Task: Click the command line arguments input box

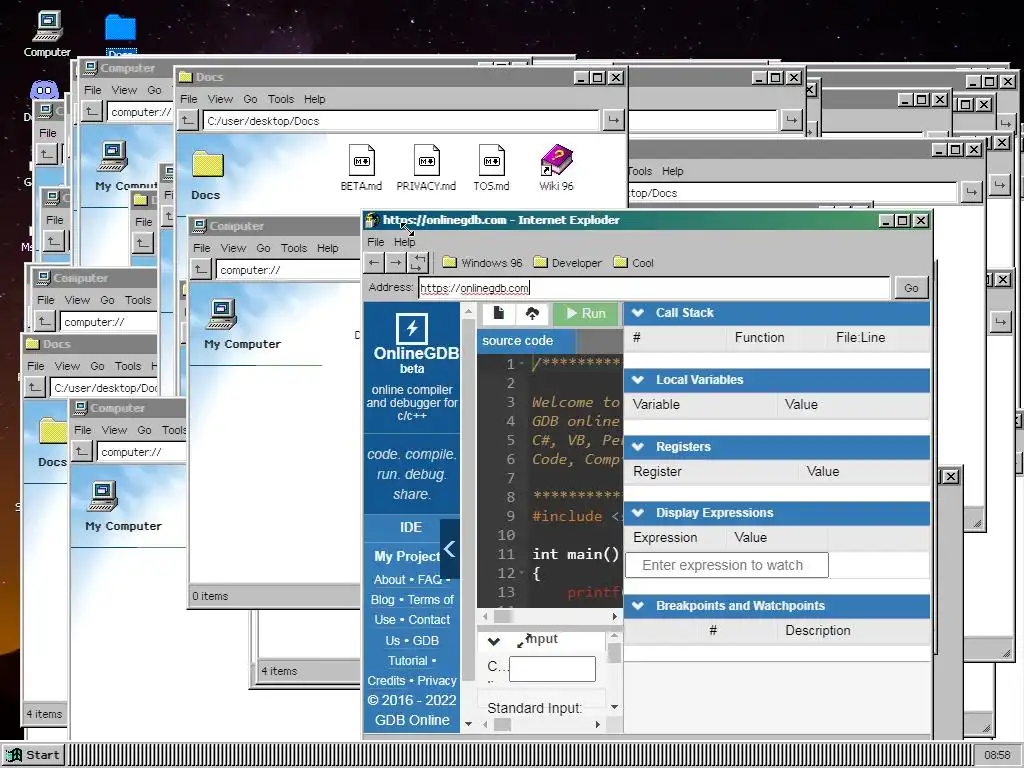Action: tap(552, 669)
